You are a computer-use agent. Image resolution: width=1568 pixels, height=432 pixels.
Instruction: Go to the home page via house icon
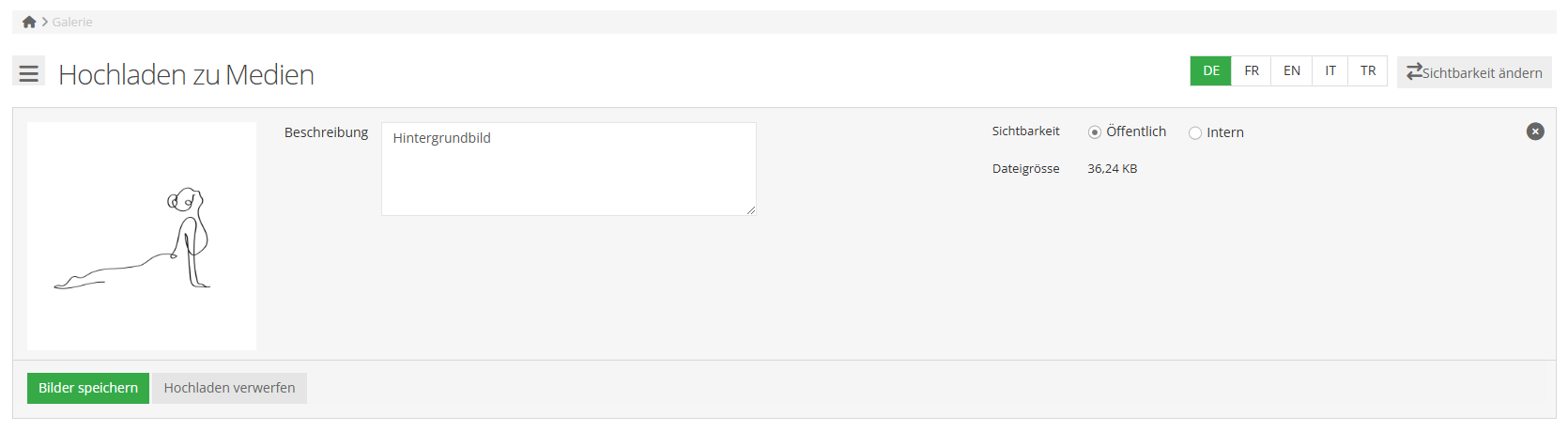(x=29, y=22)
